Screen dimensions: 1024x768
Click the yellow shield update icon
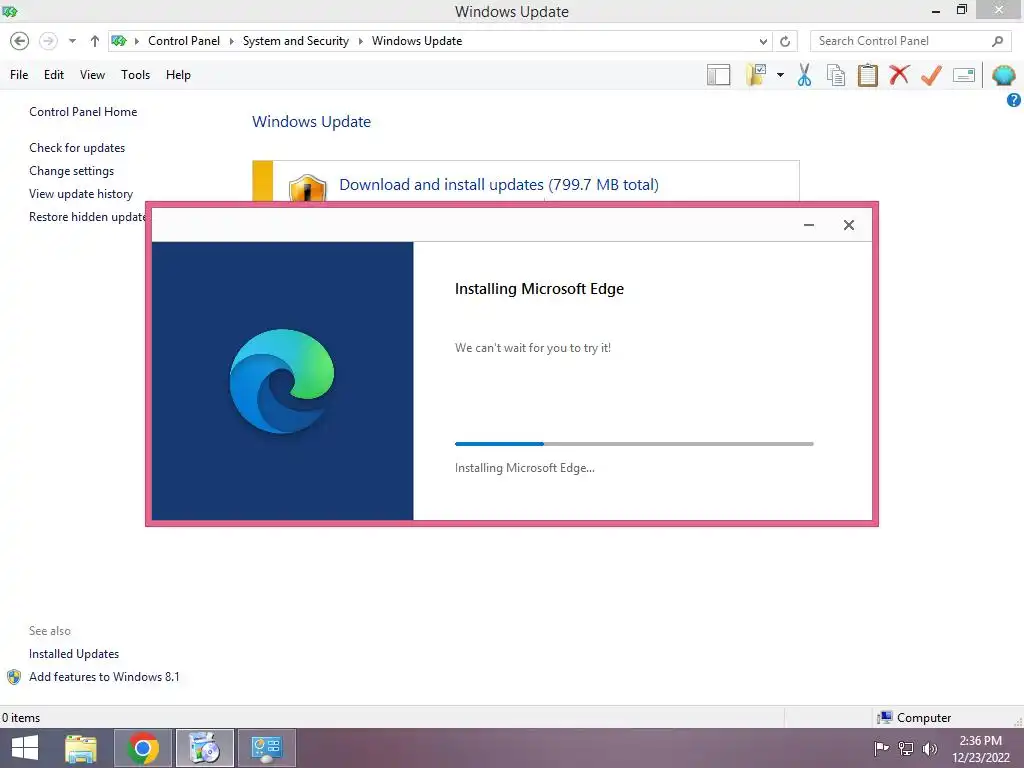tap(307, 188)
